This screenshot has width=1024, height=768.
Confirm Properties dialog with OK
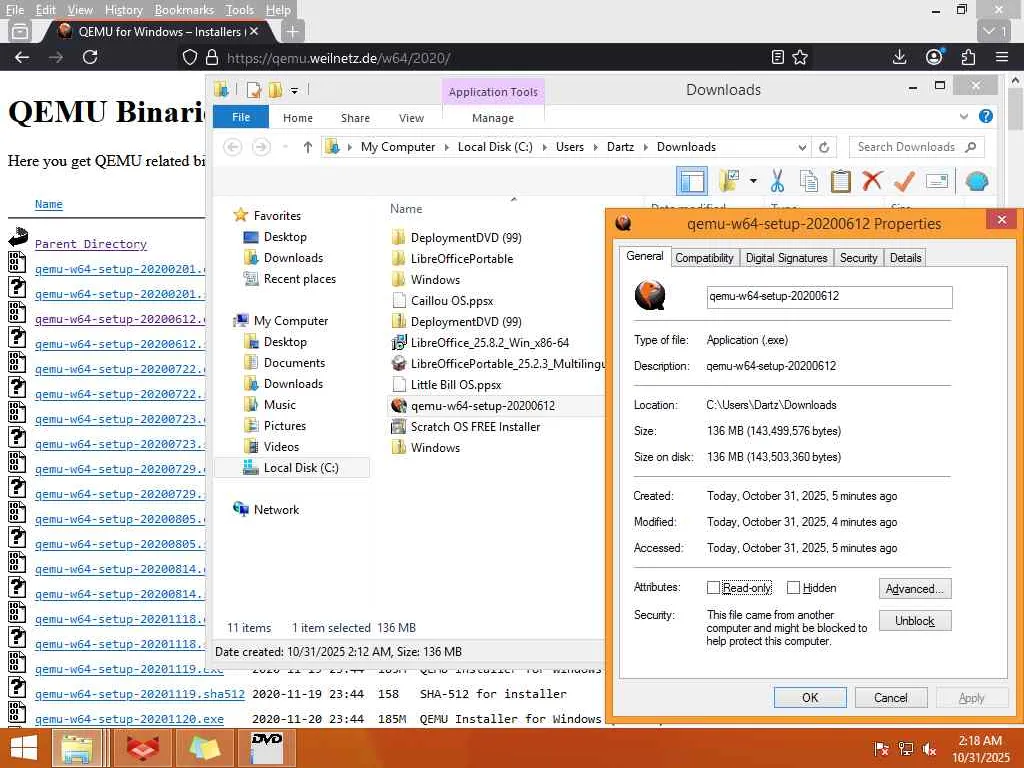click(x=810, y=697)
